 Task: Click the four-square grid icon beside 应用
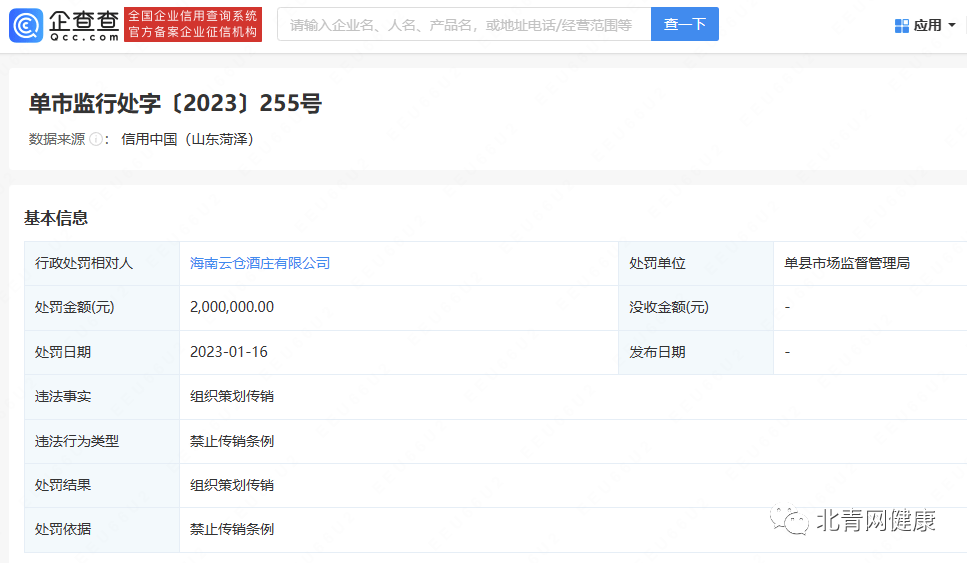pos(901,25)
